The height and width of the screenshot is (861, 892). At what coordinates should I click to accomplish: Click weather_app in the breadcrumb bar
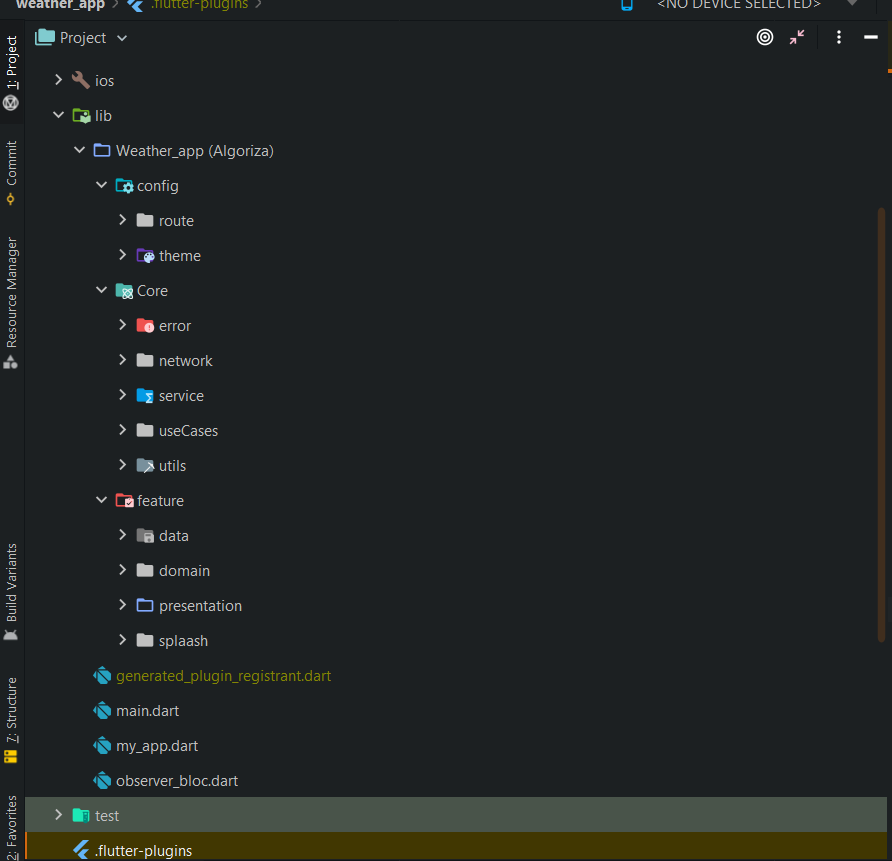coord(60,5)
